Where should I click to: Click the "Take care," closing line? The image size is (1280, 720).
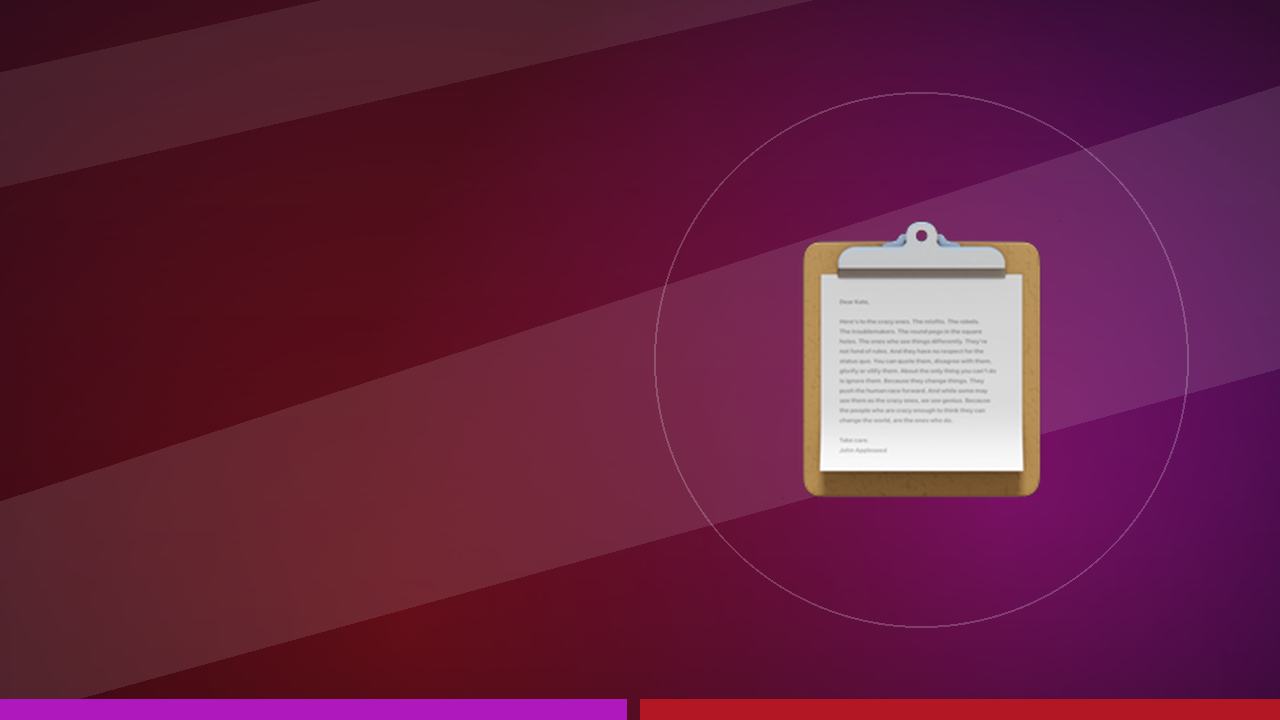(x=854, y=440)
